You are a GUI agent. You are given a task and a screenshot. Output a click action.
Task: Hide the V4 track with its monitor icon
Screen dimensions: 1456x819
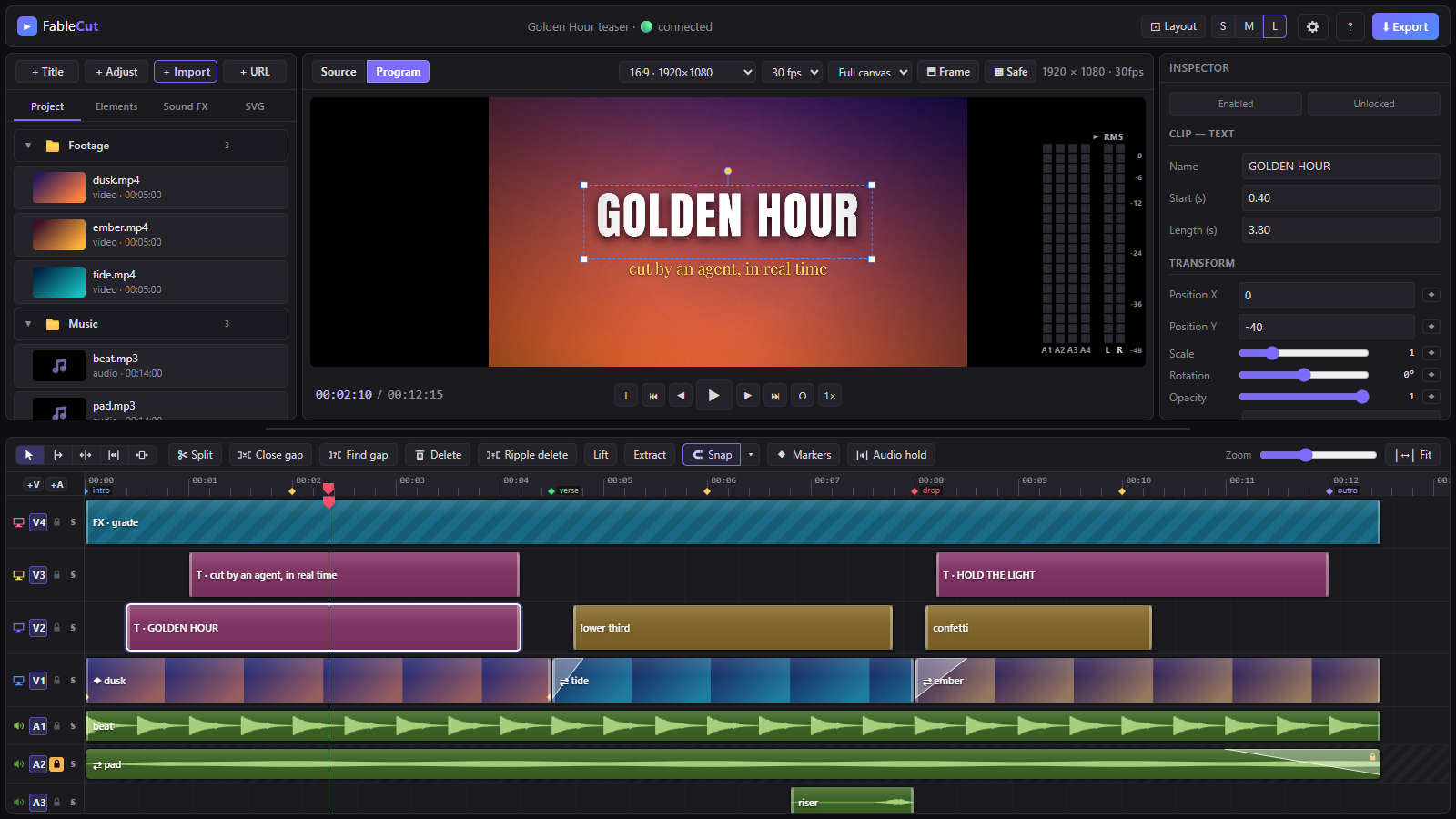point(18,522)
